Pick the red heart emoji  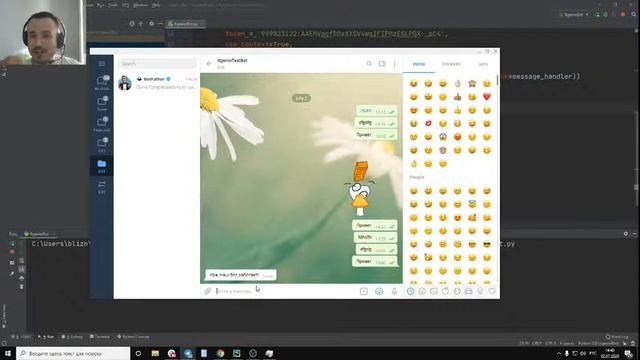pos(487,97)
